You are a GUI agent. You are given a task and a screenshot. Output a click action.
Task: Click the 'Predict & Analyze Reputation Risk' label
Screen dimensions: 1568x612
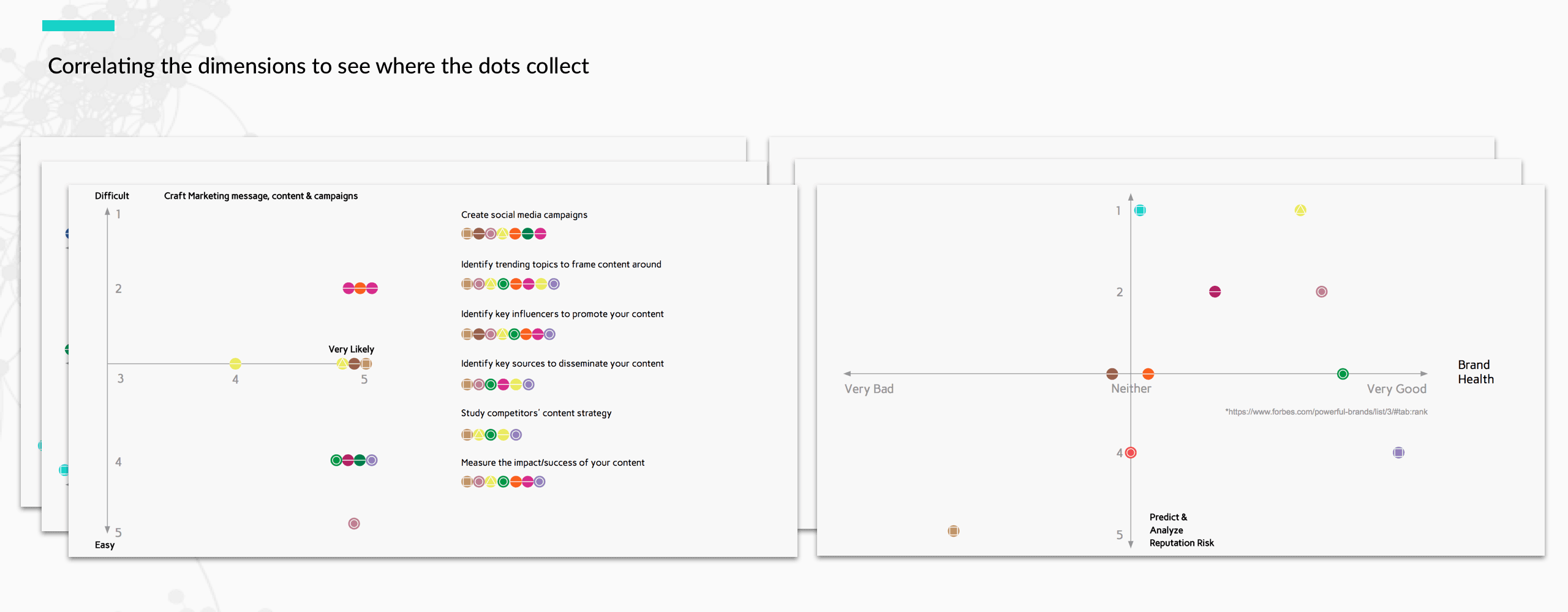(1182, 530)
